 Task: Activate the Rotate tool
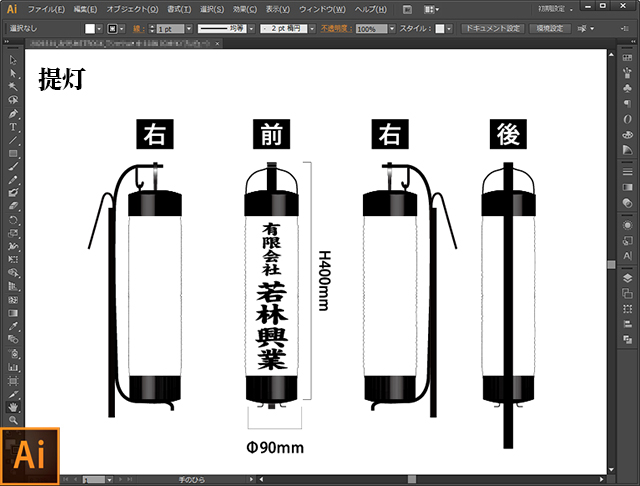point(13,220)
